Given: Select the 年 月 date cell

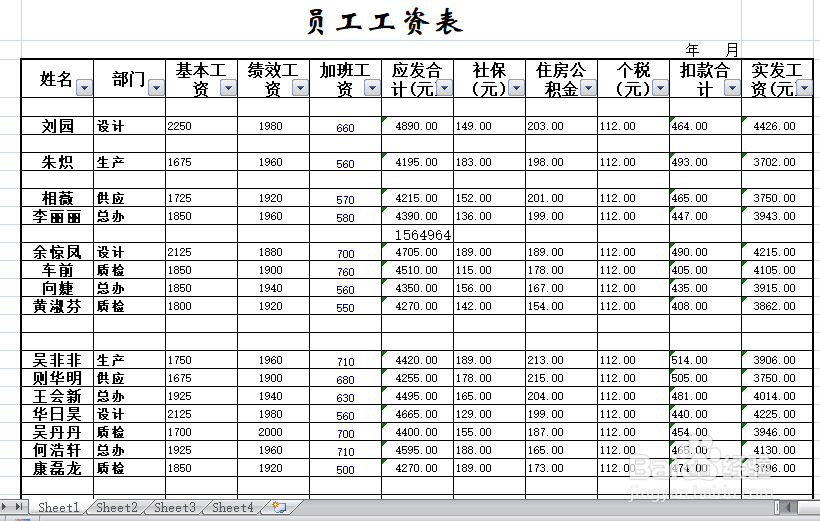Looking at the screenshot, I should pyautogui.click(x=711, y=50).
